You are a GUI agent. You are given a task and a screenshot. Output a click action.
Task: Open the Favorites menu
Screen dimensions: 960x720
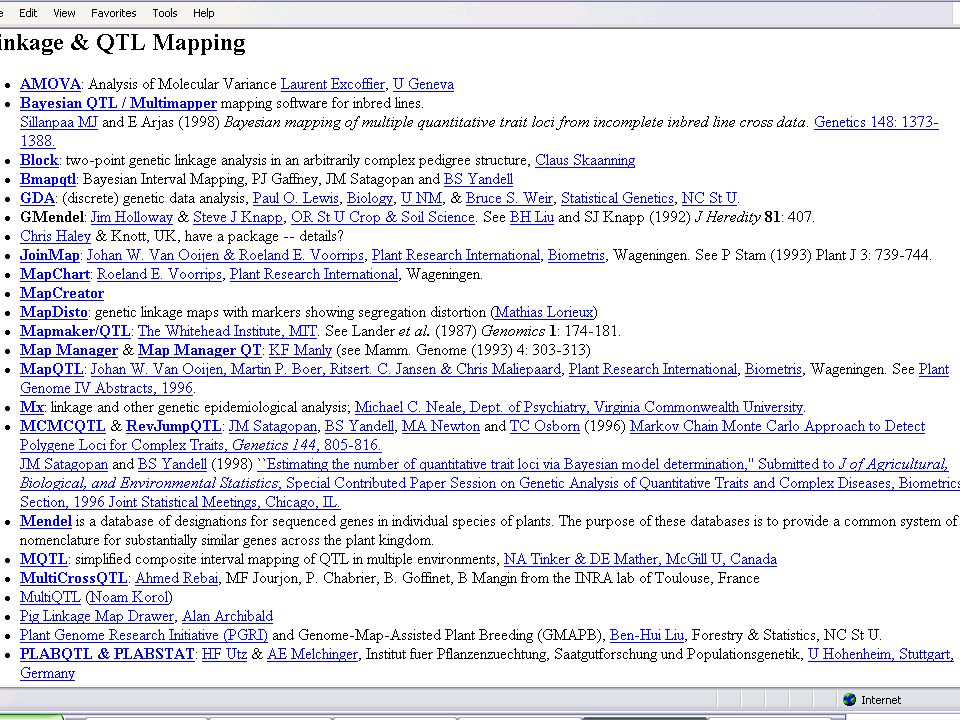coord(113,13)
